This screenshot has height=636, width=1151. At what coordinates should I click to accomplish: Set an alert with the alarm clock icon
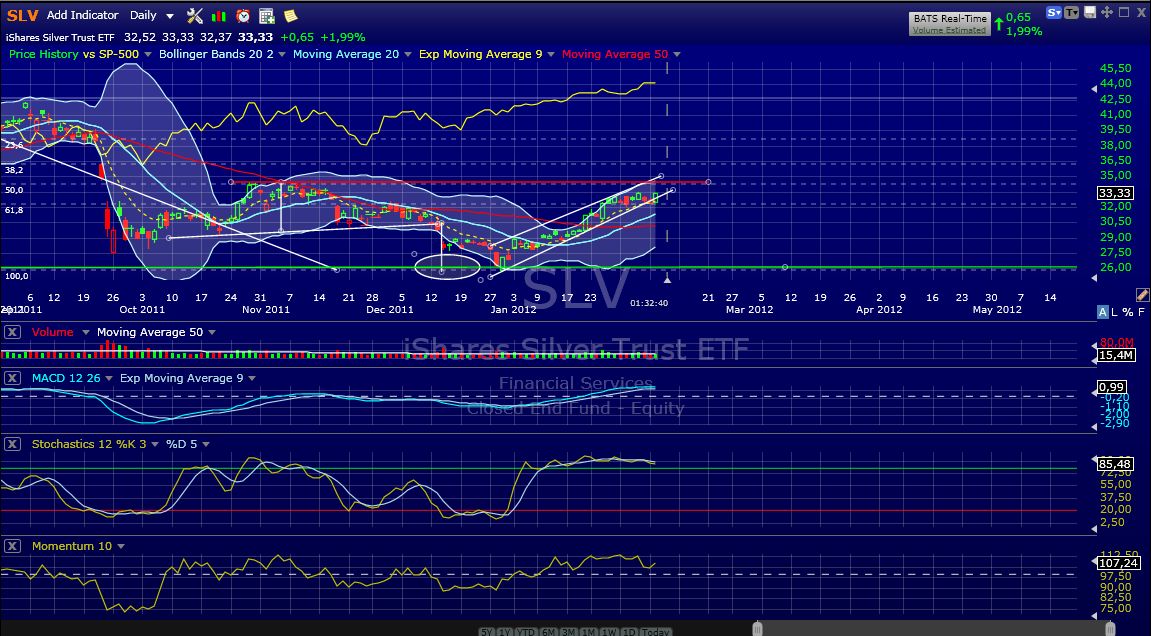pyautogui.click(x=243, y=15)
